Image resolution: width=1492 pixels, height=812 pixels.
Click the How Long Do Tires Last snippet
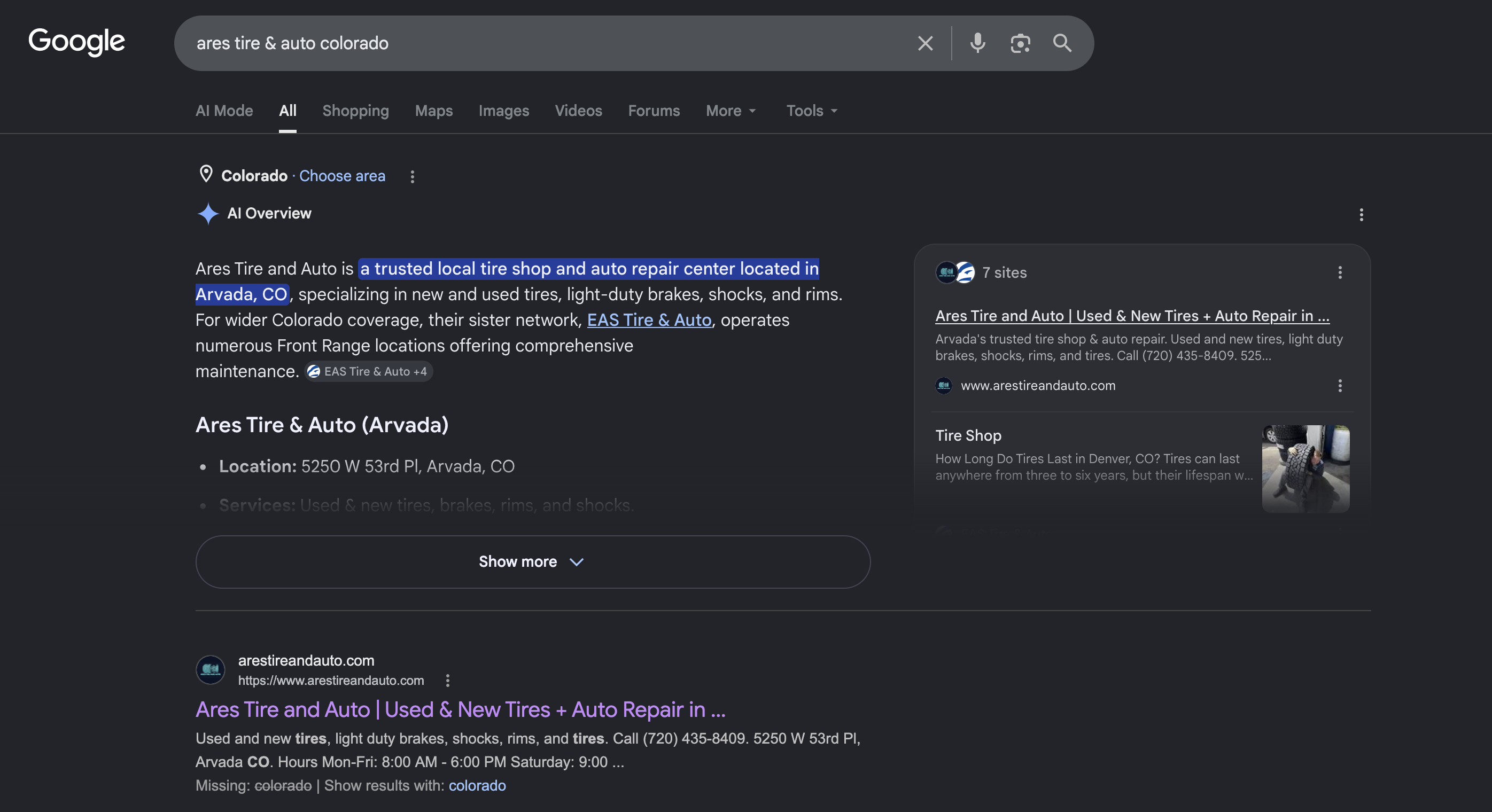pos(1093,467)
